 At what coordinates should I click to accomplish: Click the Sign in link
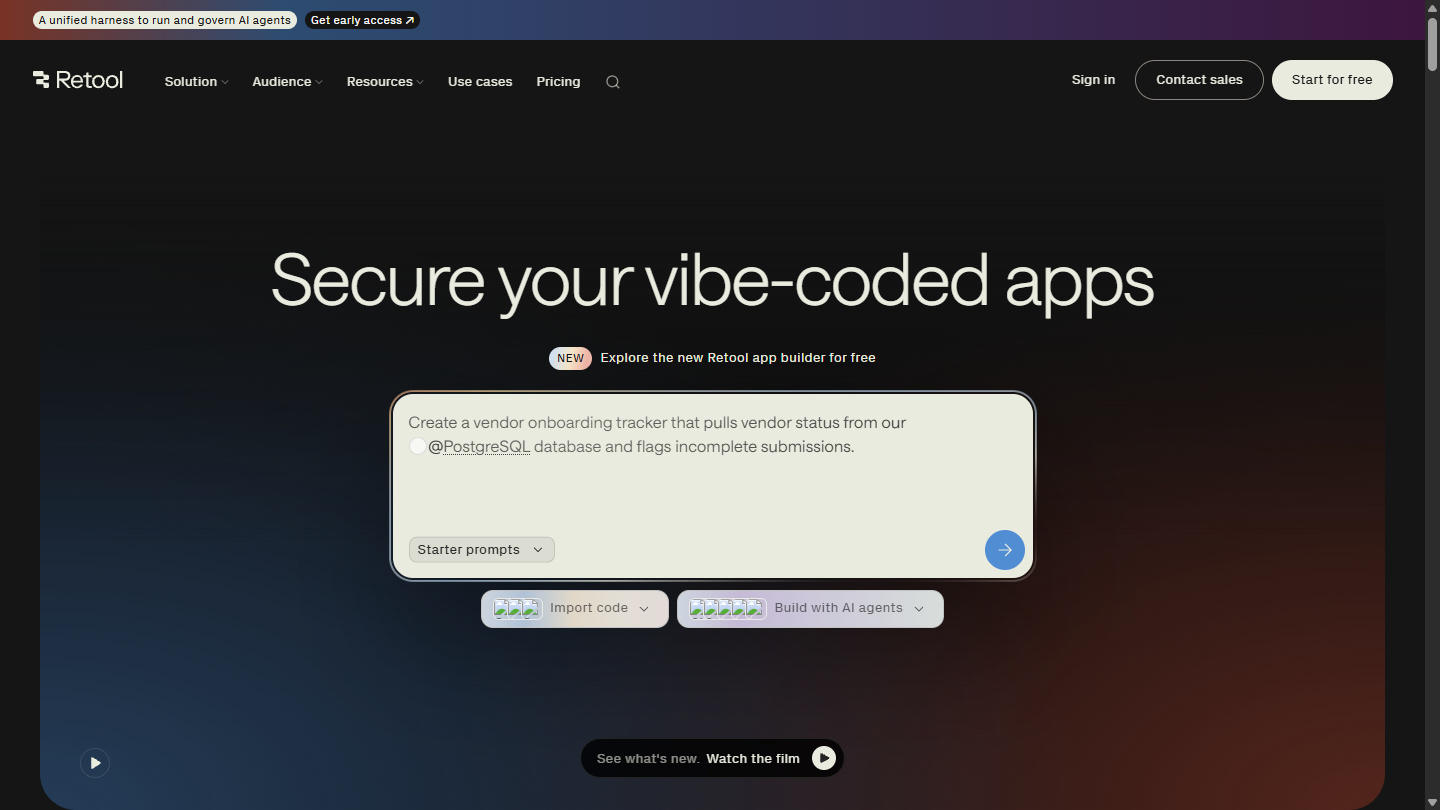[1093, 80]
